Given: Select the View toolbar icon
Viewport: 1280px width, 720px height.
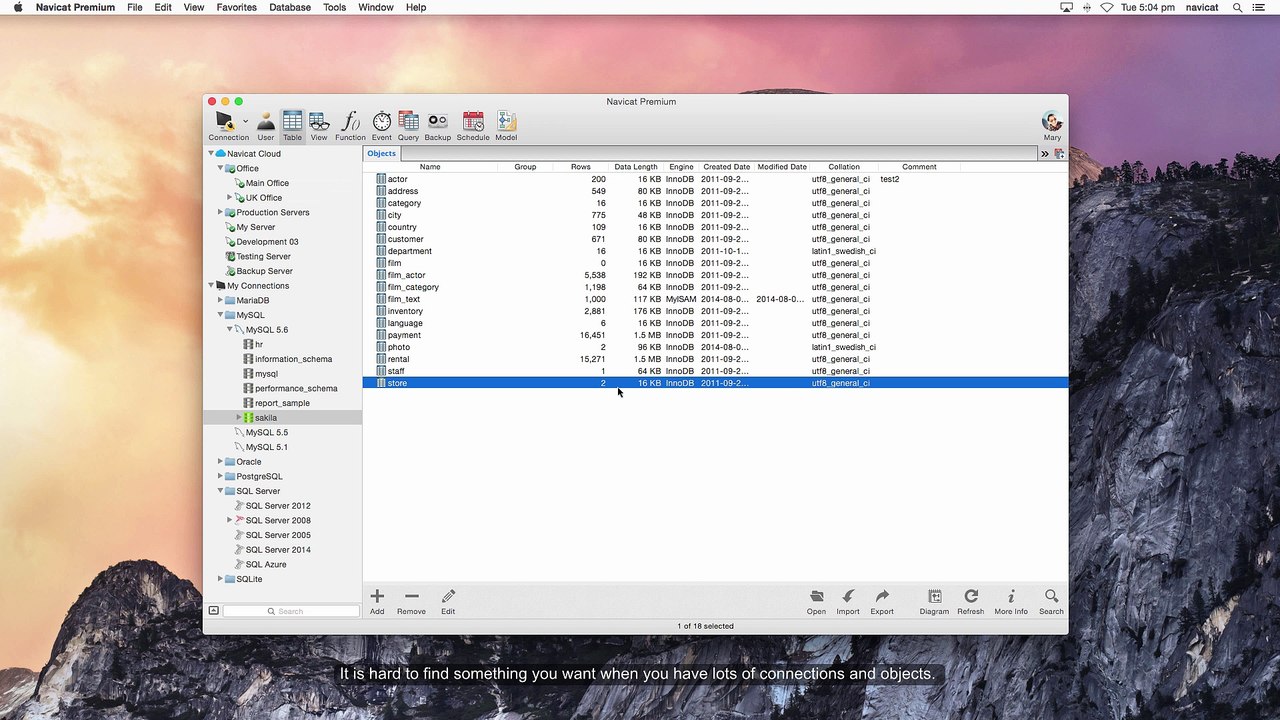Looking at the screenshot, I should point(318,126).
